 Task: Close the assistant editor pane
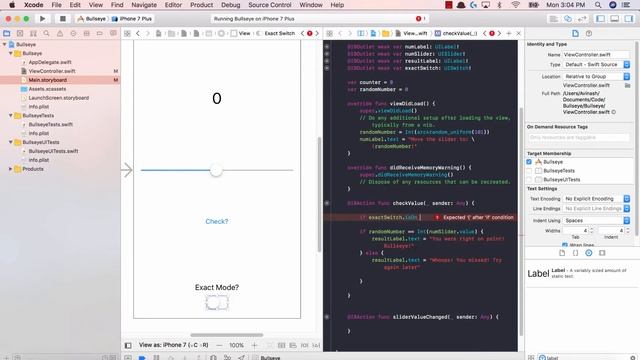[518, 33]
